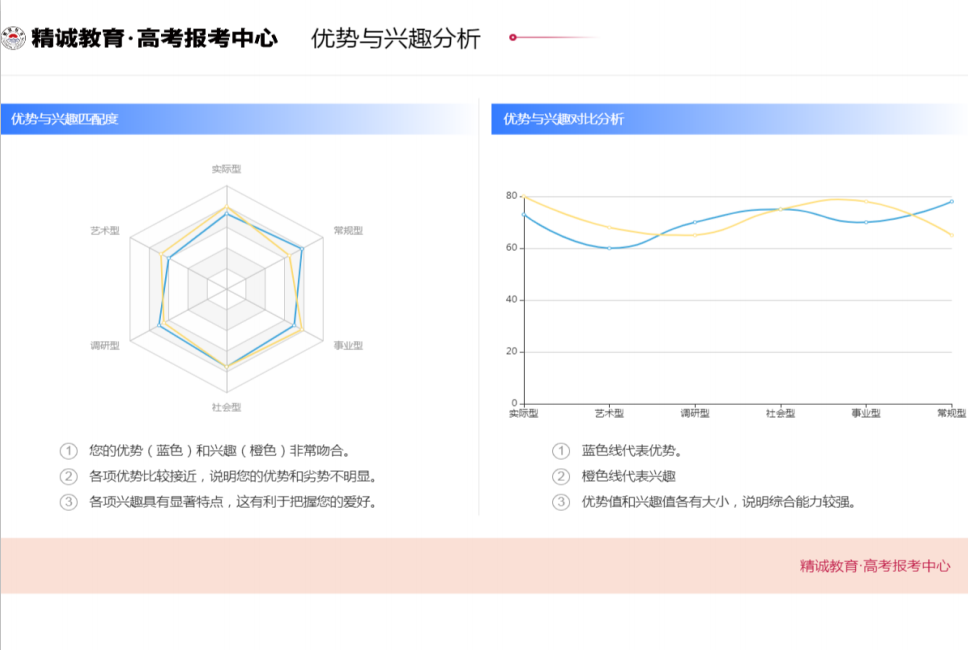968x650 pixels.
Task: Click the 优势与兴趣分析 page heading
Action: [x=396, y=39]
